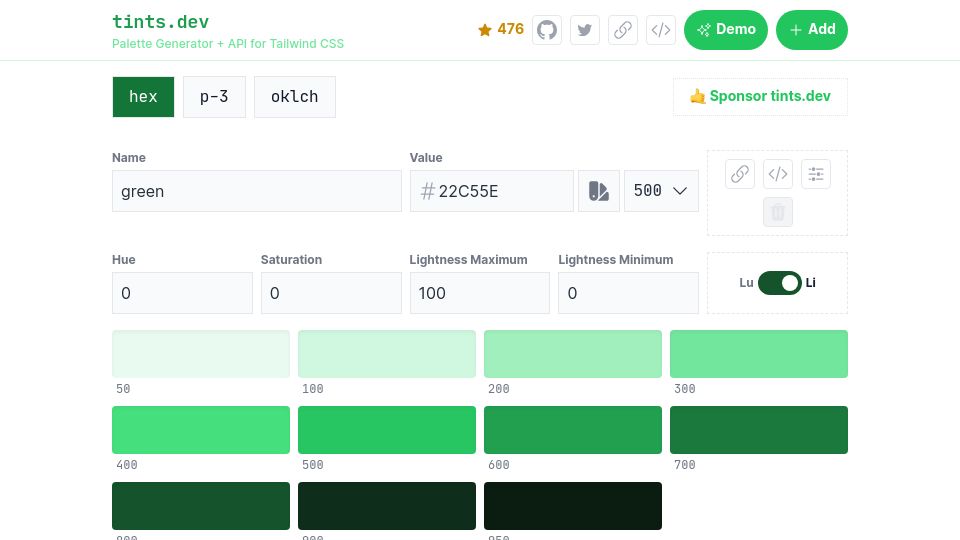Go to the tints.dev home logo

click(x=160, y=22)
